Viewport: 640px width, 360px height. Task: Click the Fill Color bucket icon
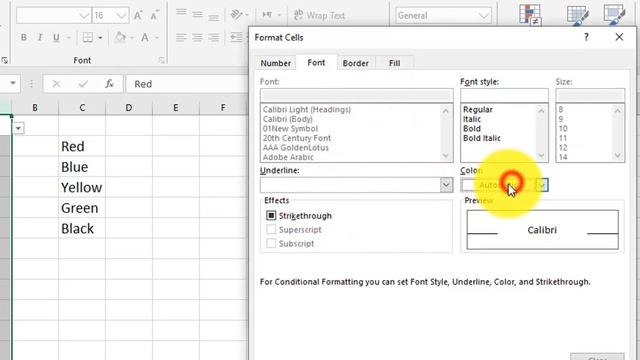[x=120, y=38]
